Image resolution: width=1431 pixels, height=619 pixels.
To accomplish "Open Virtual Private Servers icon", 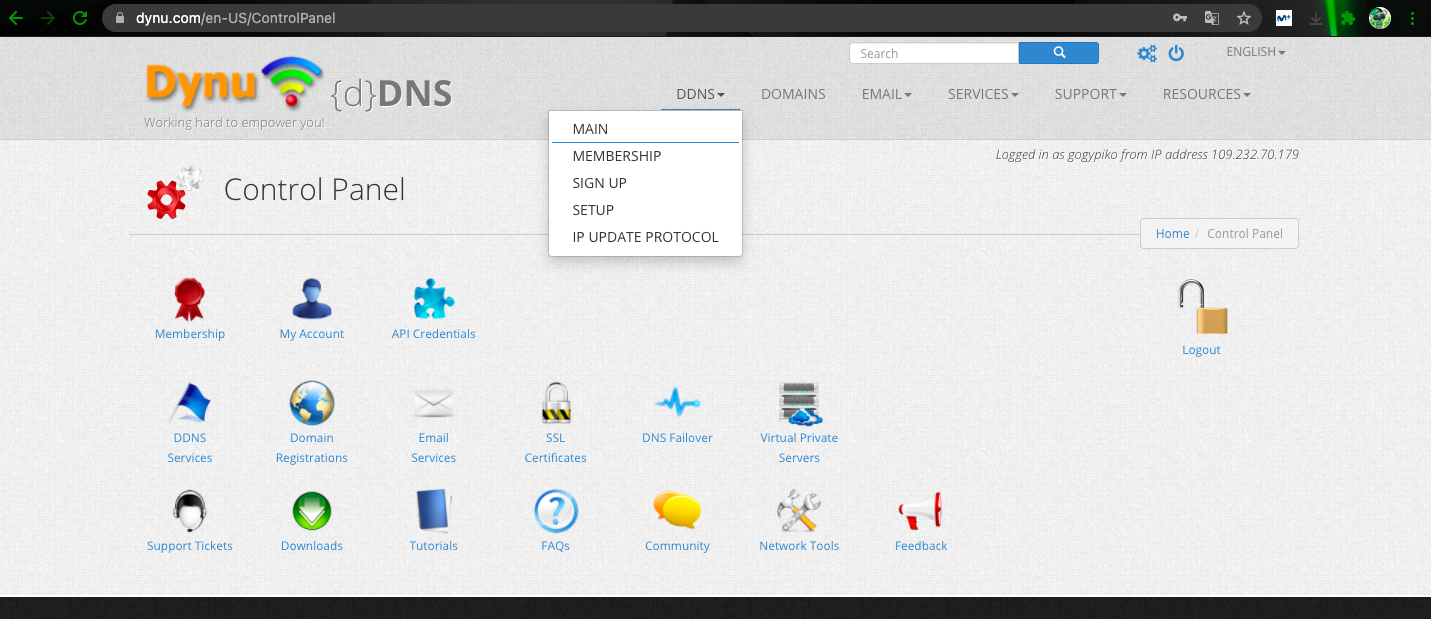I will tap(799, 403).
